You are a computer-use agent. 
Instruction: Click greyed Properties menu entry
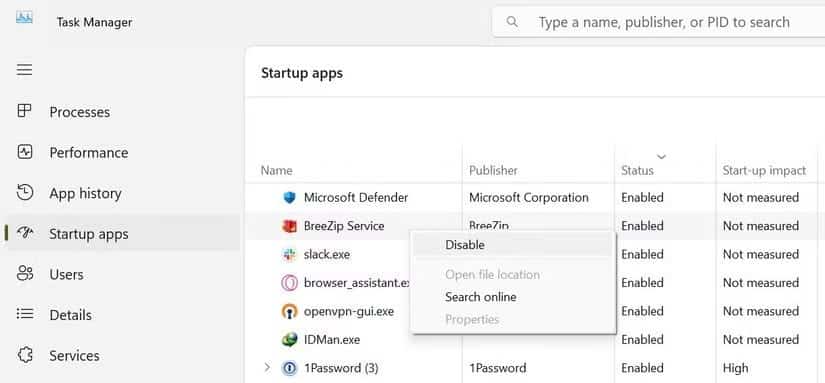pos(472,319)
